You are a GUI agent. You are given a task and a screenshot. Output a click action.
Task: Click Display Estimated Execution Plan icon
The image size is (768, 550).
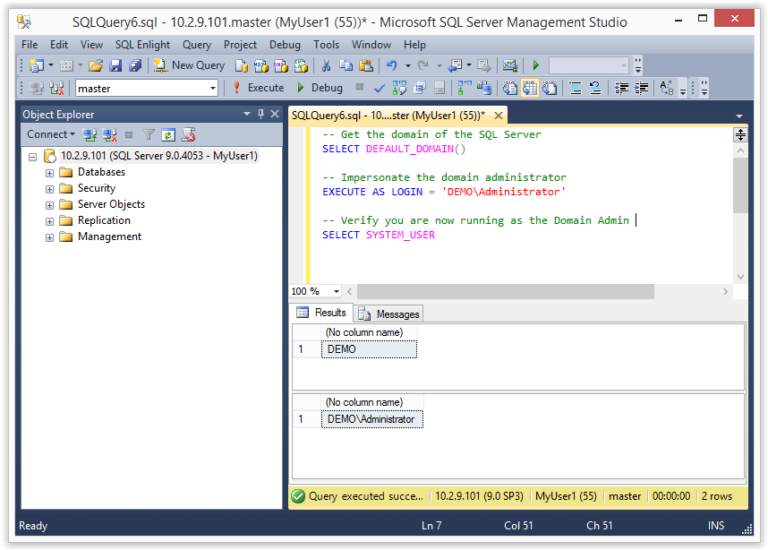[x=399, y=88]
